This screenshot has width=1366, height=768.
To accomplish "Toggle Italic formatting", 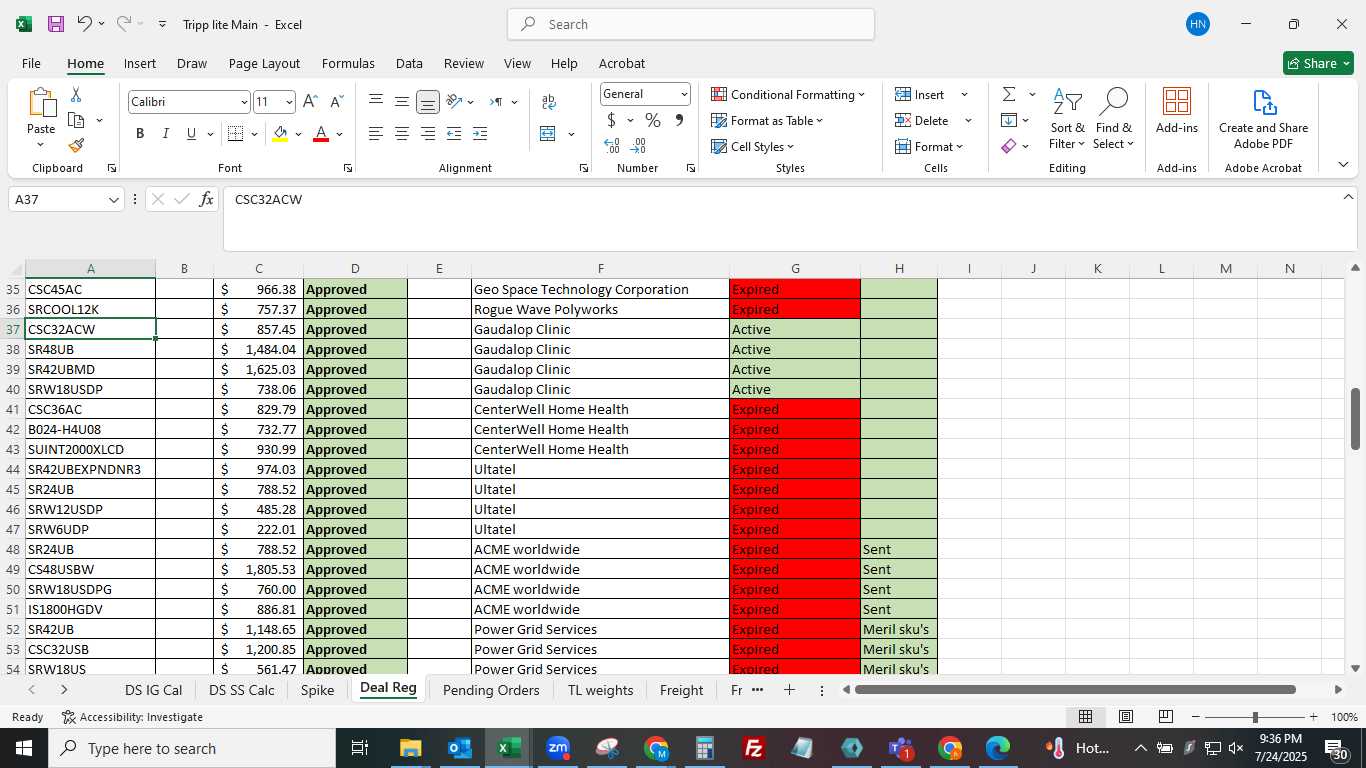I will [165, 134].
